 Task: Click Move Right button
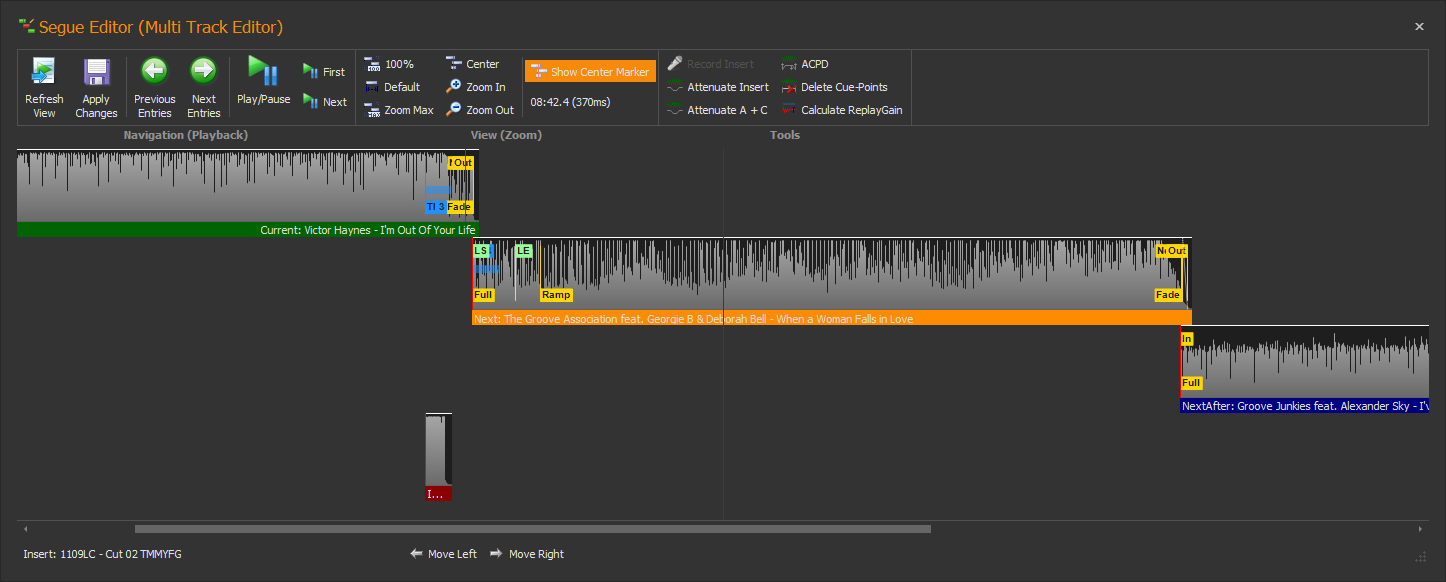(527, 554)
